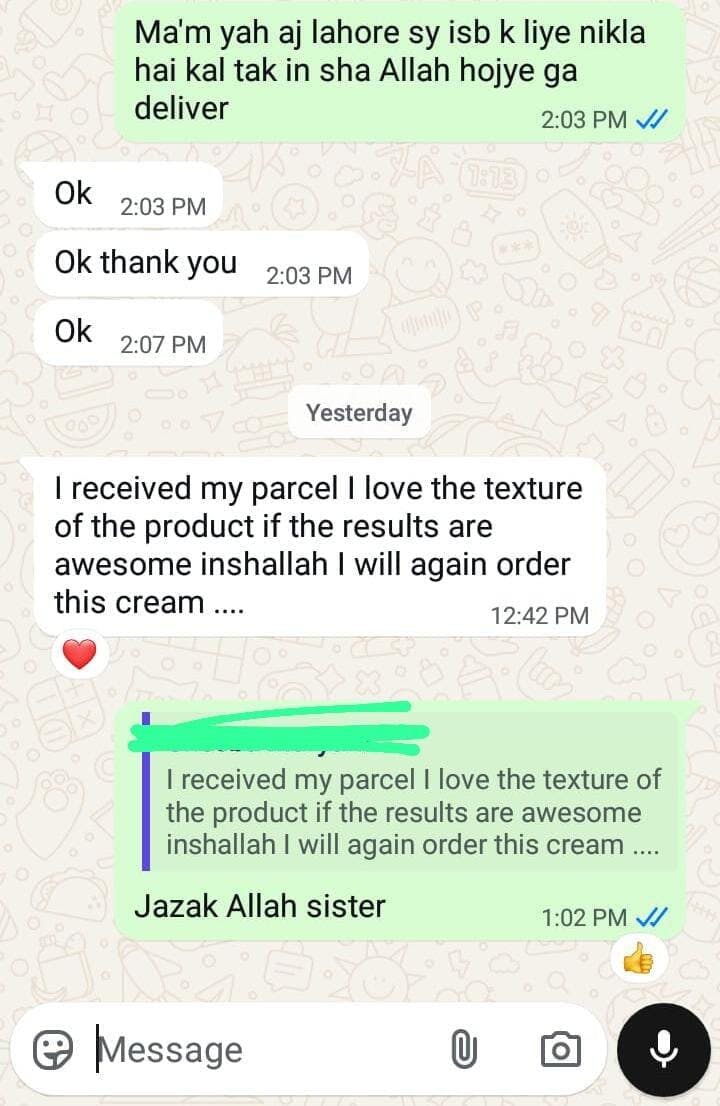This screenshot has width=720, height=1106.
Task: Tap the thumbs up reaction
Action: (638, 959)
